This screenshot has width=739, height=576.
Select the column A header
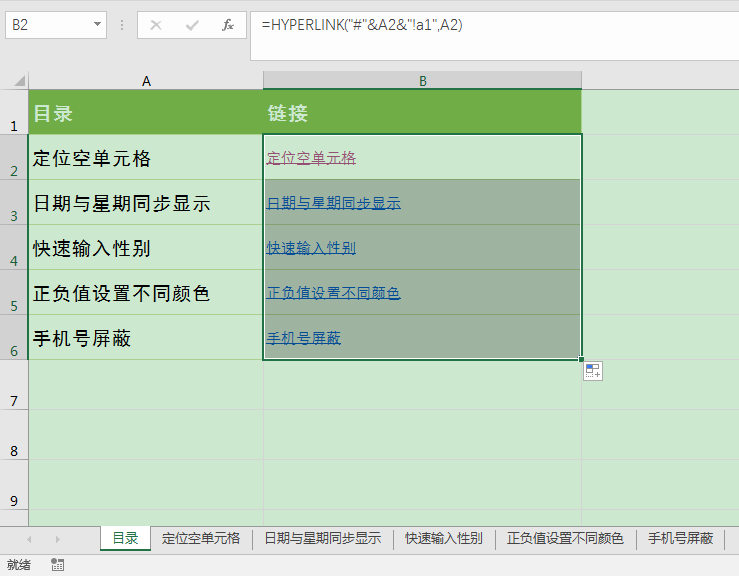pyautogui.click(x=146, y=81)
